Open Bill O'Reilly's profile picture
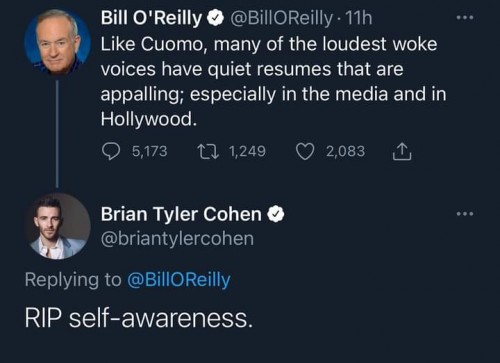The height and width of the screenshot is (363, 500). coord(58,42)
